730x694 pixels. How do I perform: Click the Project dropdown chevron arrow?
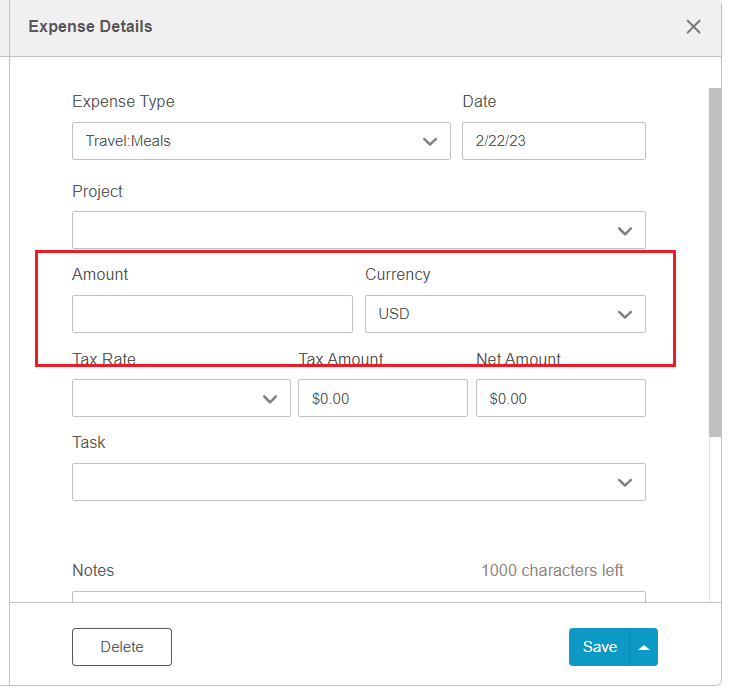pyautogui.click(x=625, y=231)
